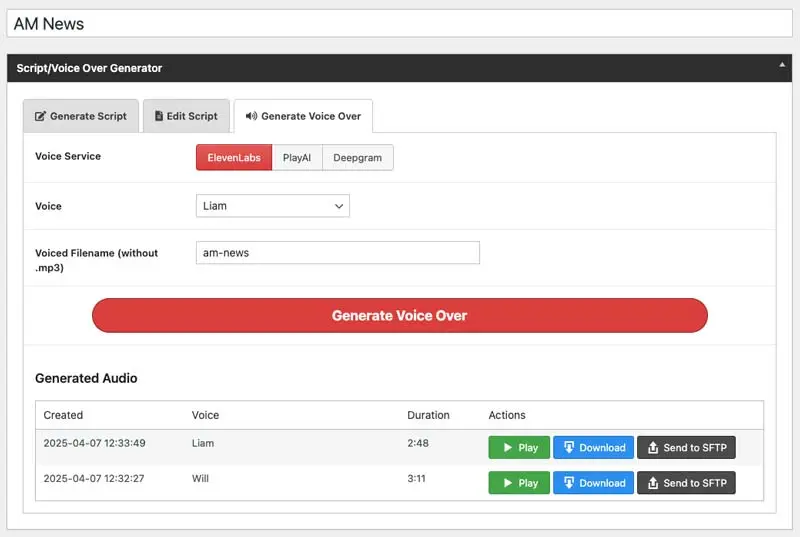Click the red Generate Voice Over button

[x=399, y=315]
